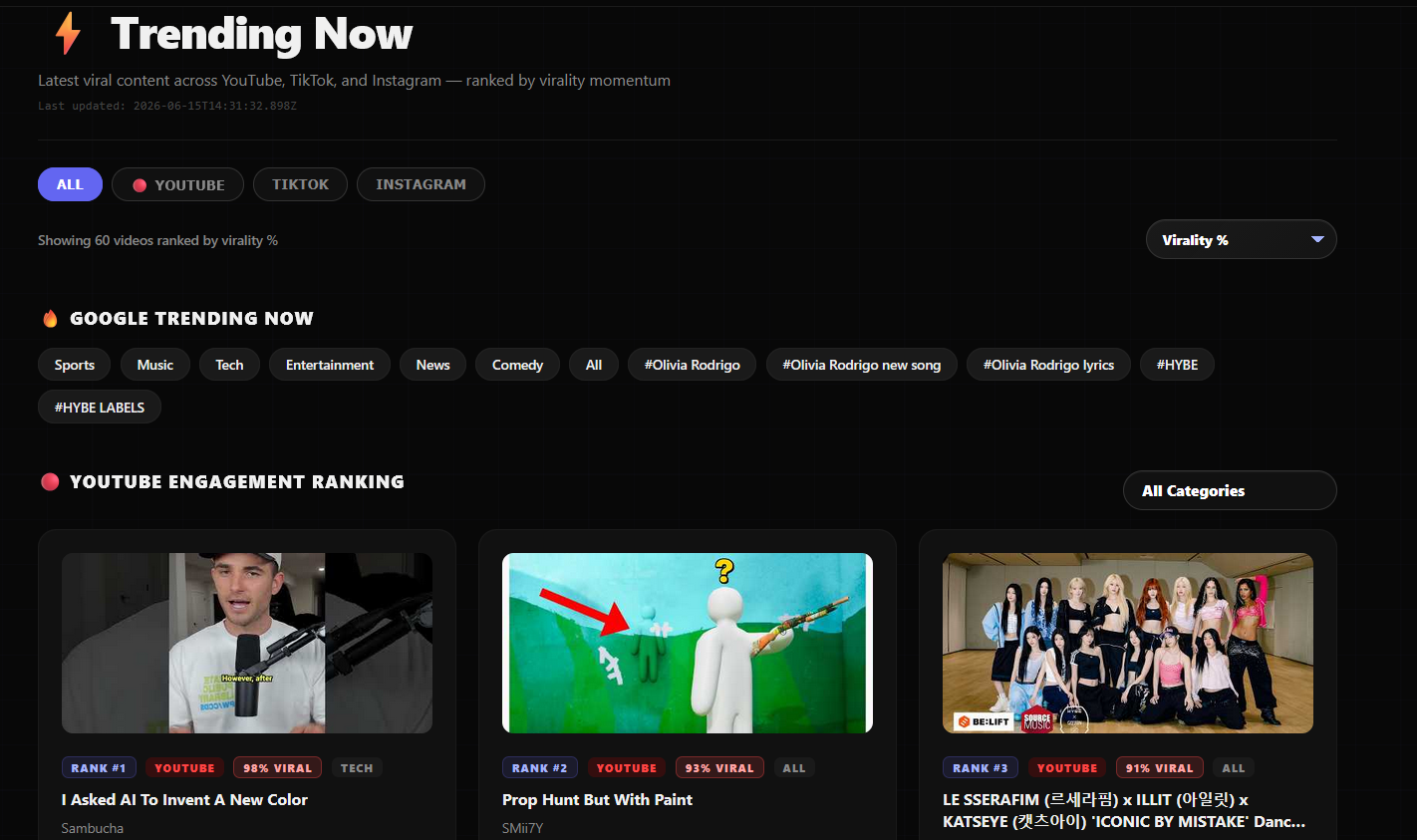The width and height of the screenshot is (1417, 840).
Task: Click the YOUTUBE badge on rank #3 card
Action: [x=1067, y=768]
